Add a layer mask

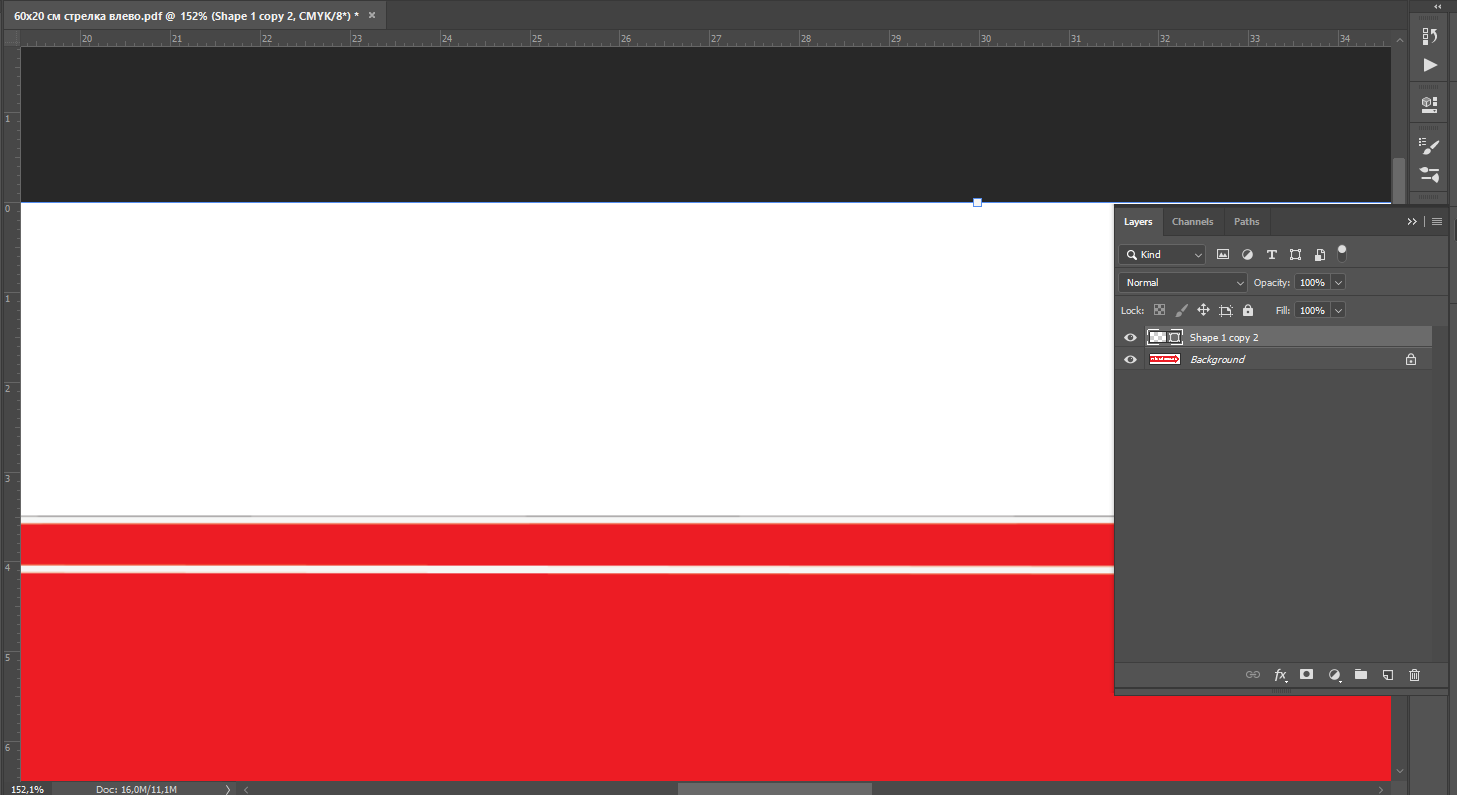(1306, 675)
